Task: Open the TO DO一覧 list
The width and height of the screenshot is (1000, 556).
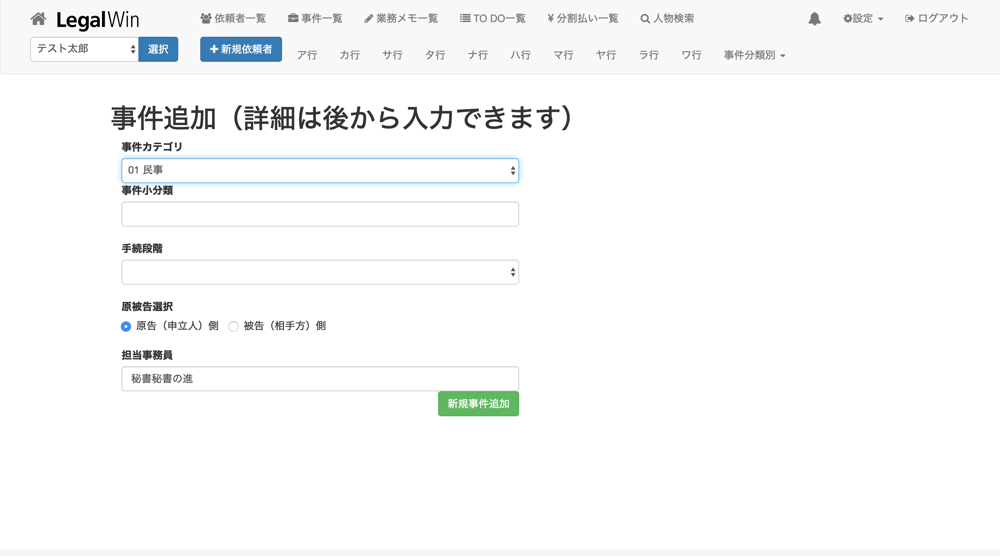Action: pos(492,19)
